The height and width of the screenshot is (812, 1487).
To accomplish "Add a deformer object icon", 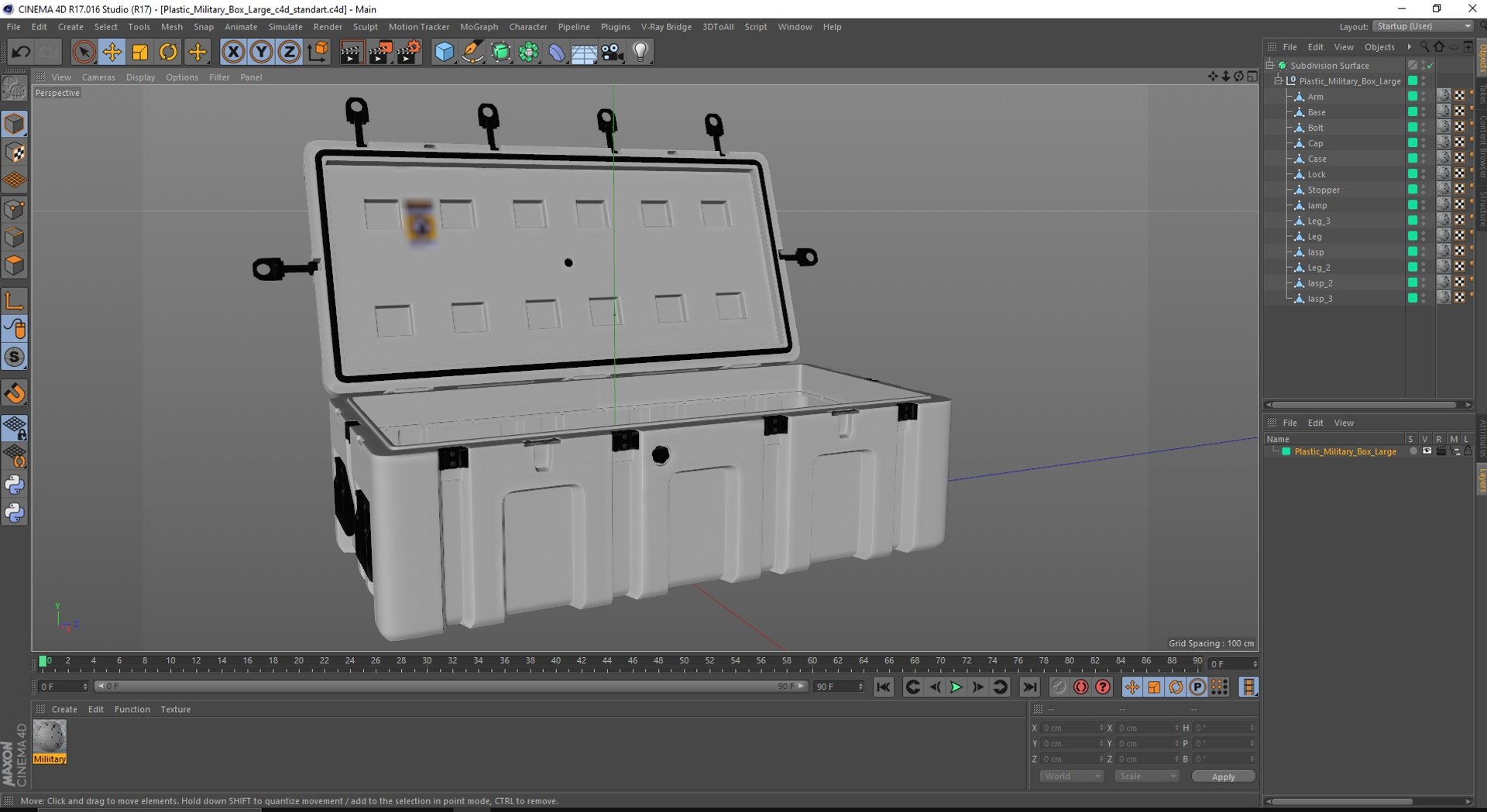I will click(x=557, y=52).
